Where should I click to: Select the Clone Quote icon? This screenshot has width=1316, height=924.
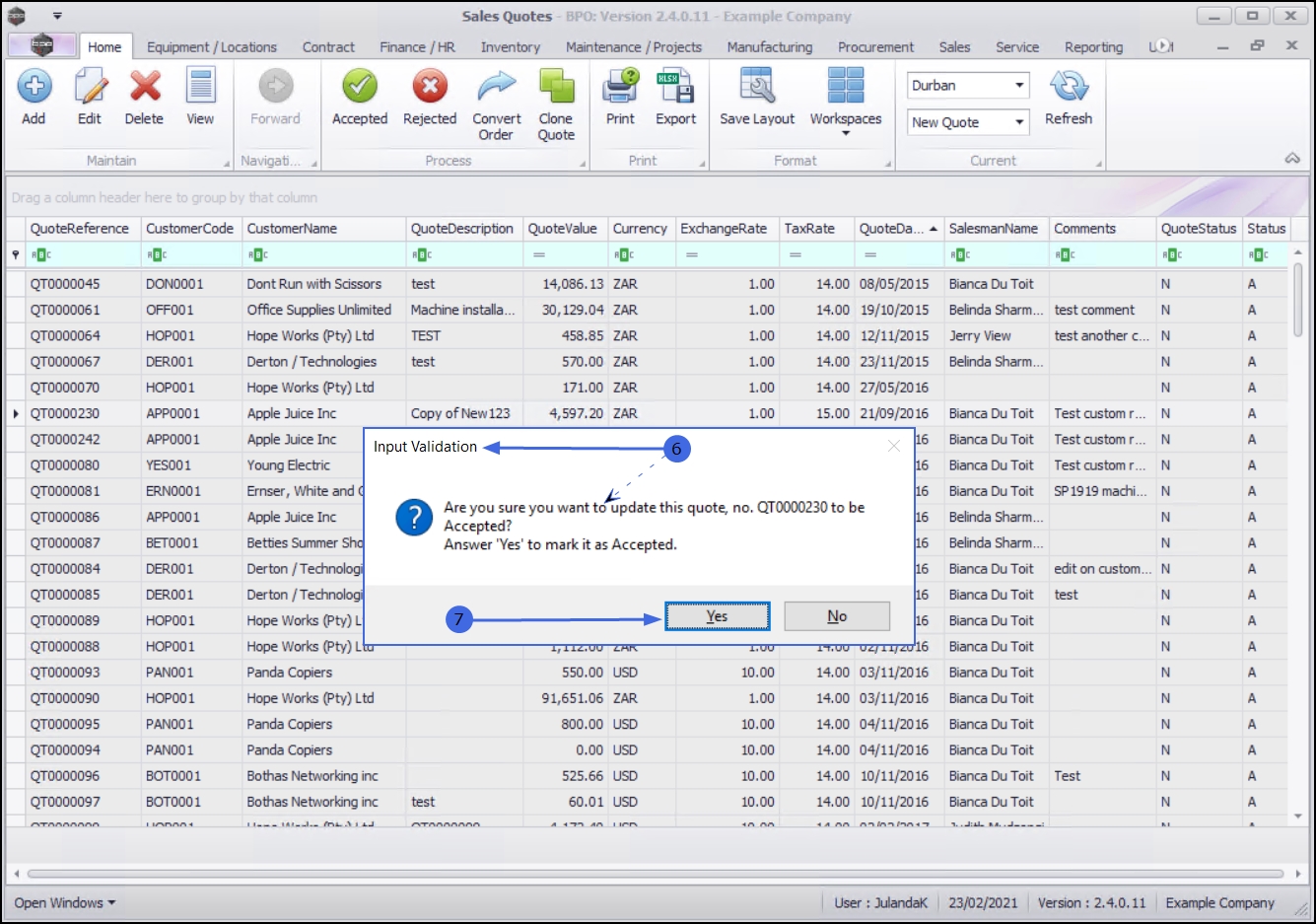coord(556,87)
